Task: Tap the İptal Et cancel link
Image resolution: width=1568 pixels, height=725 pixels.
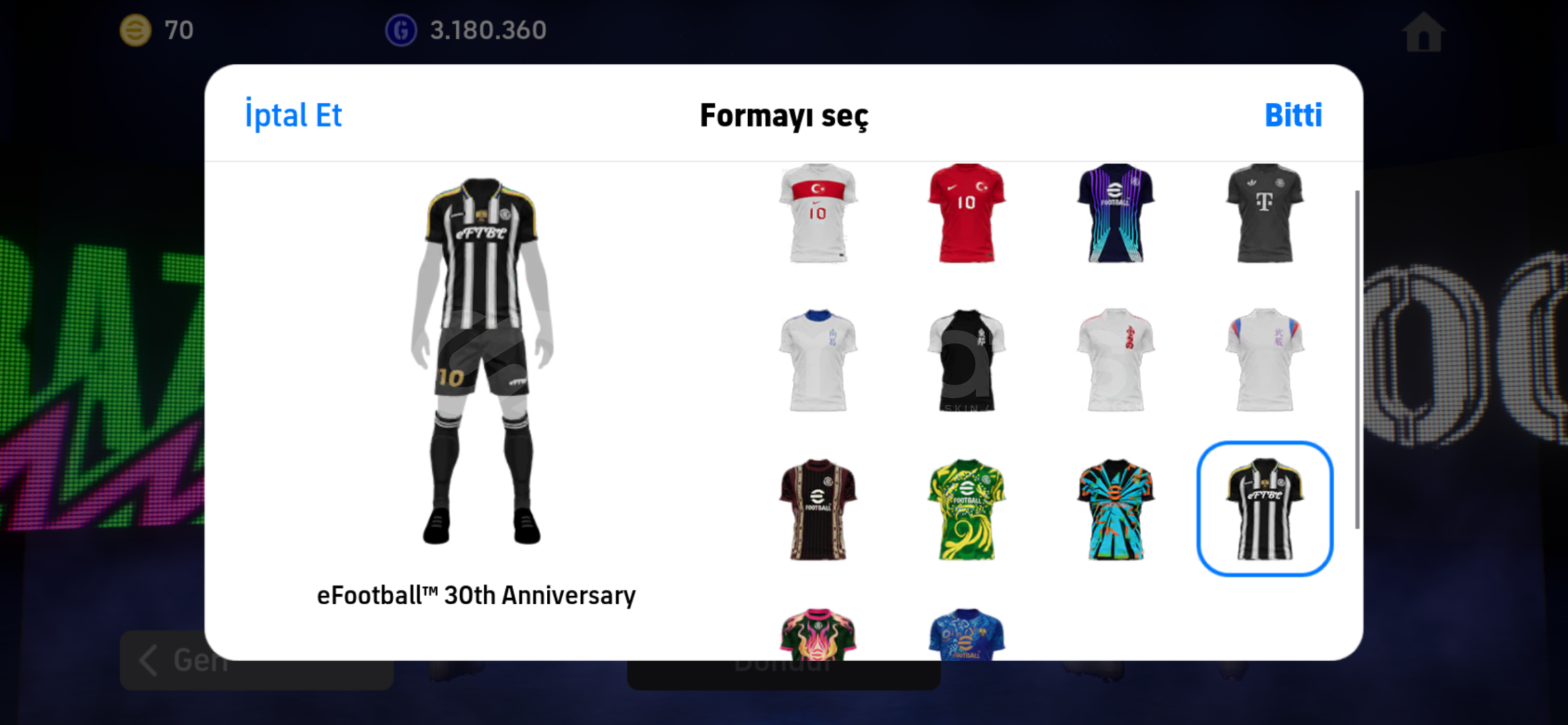Action: coord(293,115)
